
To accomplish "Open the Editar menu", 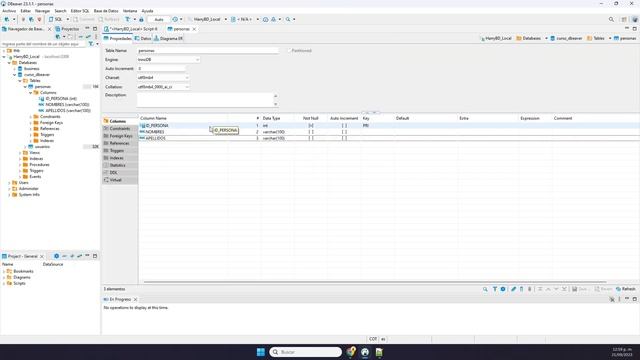I will [26, 11].
